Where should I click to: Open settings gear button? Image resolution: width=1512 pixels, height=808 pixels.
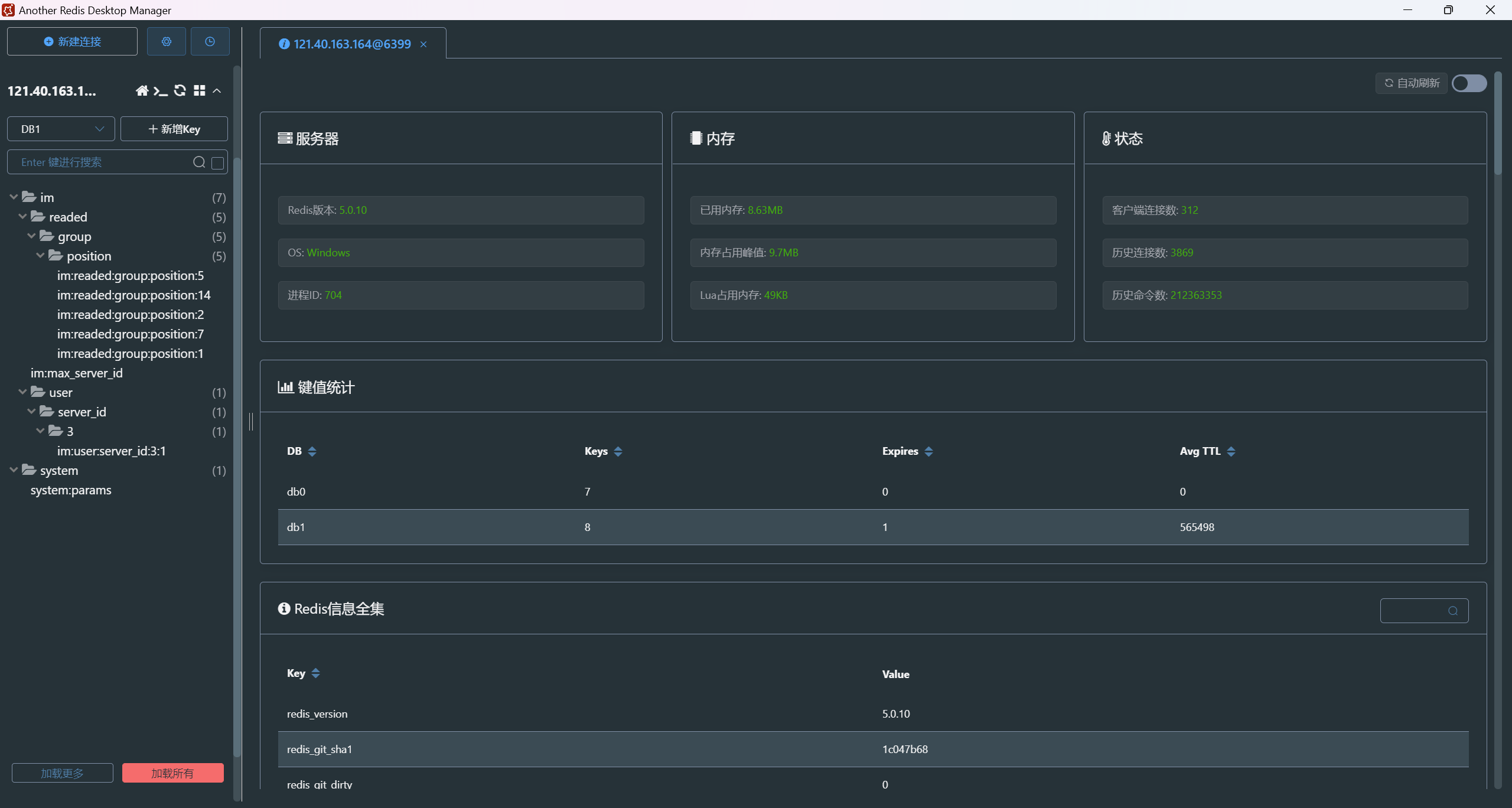(x=167, y=41)
